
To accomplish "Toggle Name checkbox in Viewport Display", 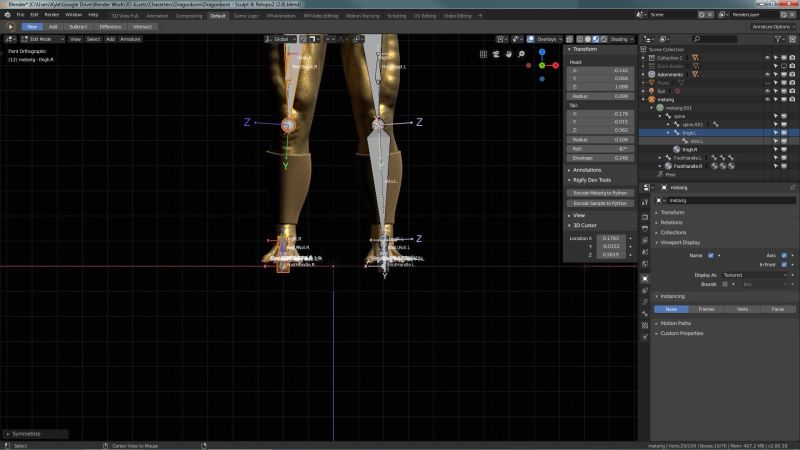I will [711, 256].
